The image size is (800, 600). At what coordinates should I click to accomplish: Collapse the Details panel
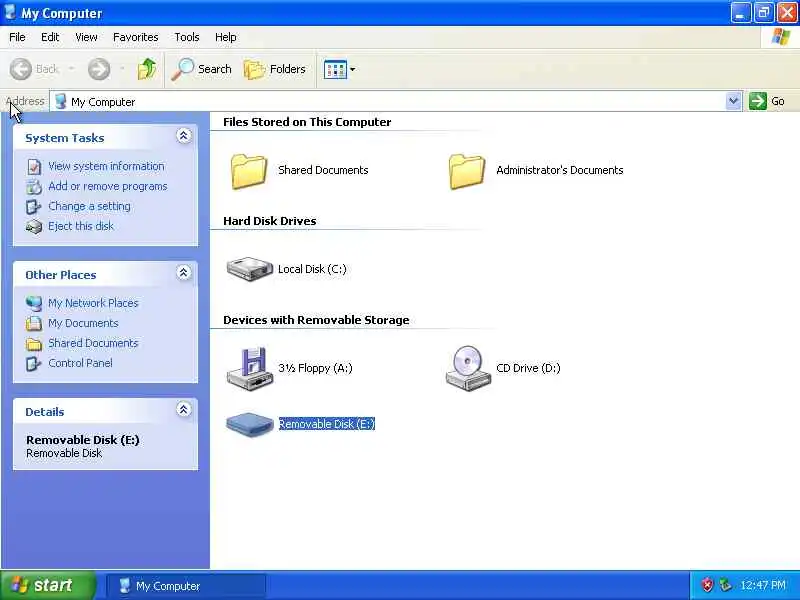(x=184, y=409)
